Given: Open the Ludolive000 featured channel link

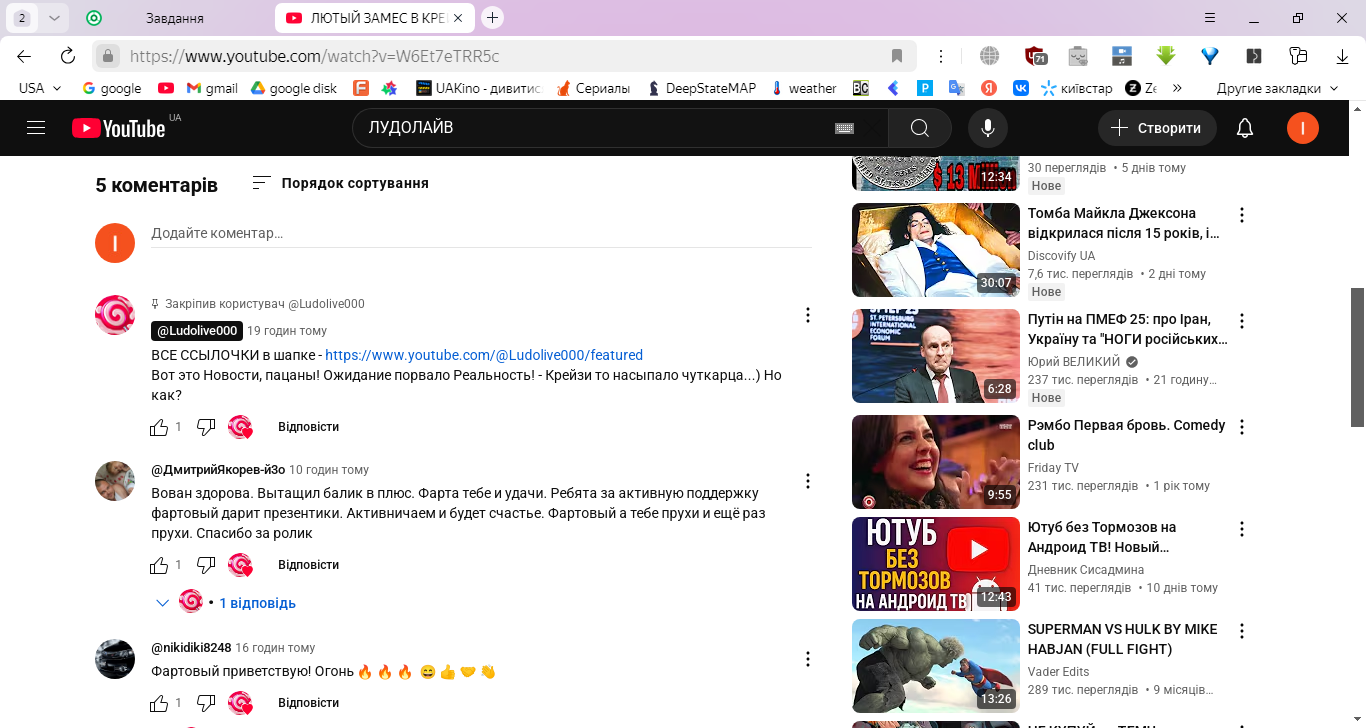Looking at the screenshot, I should click(x=483, y=355).
